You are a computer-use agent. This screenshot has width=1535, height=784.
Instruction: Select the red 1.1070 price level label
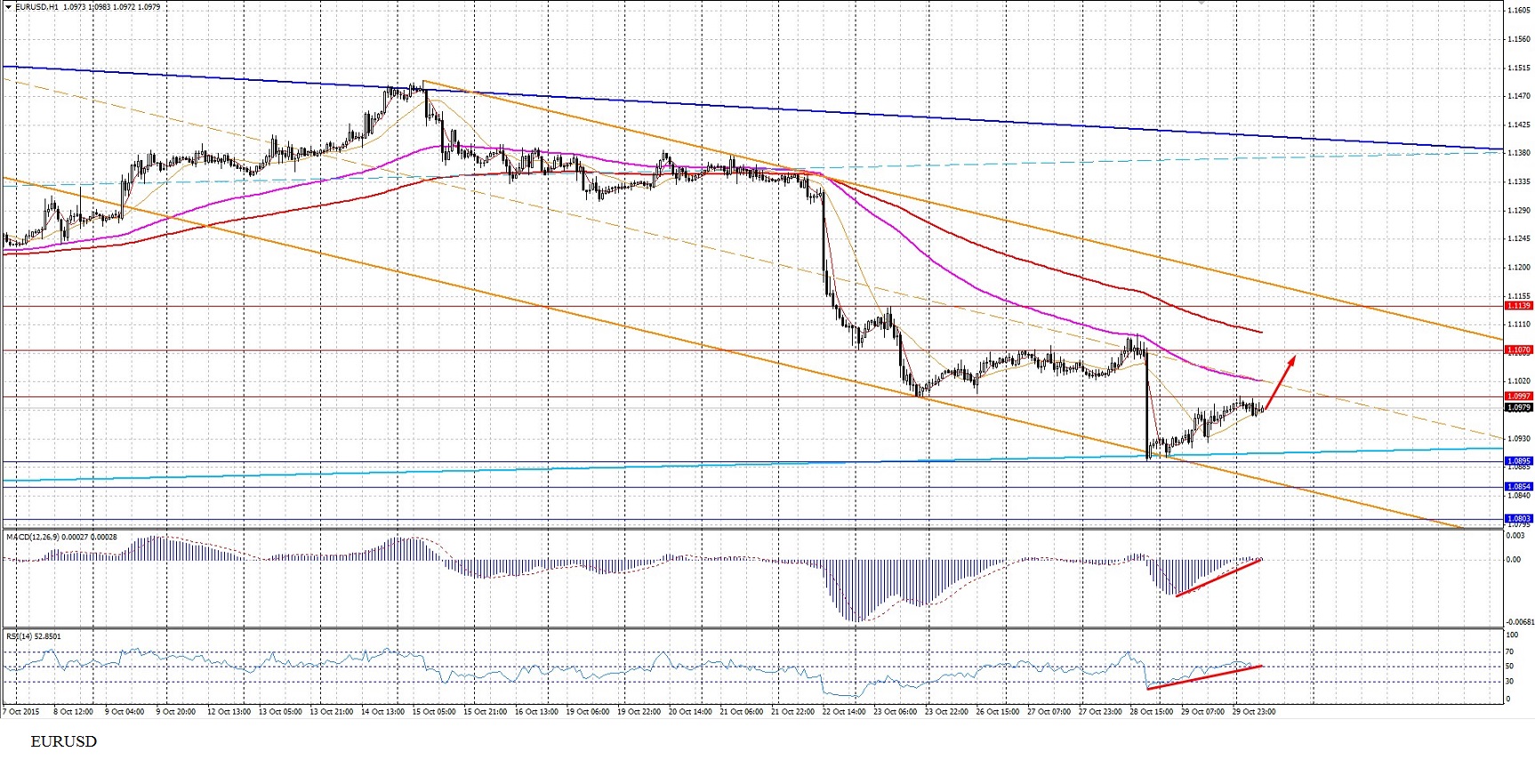(1518, 350)
